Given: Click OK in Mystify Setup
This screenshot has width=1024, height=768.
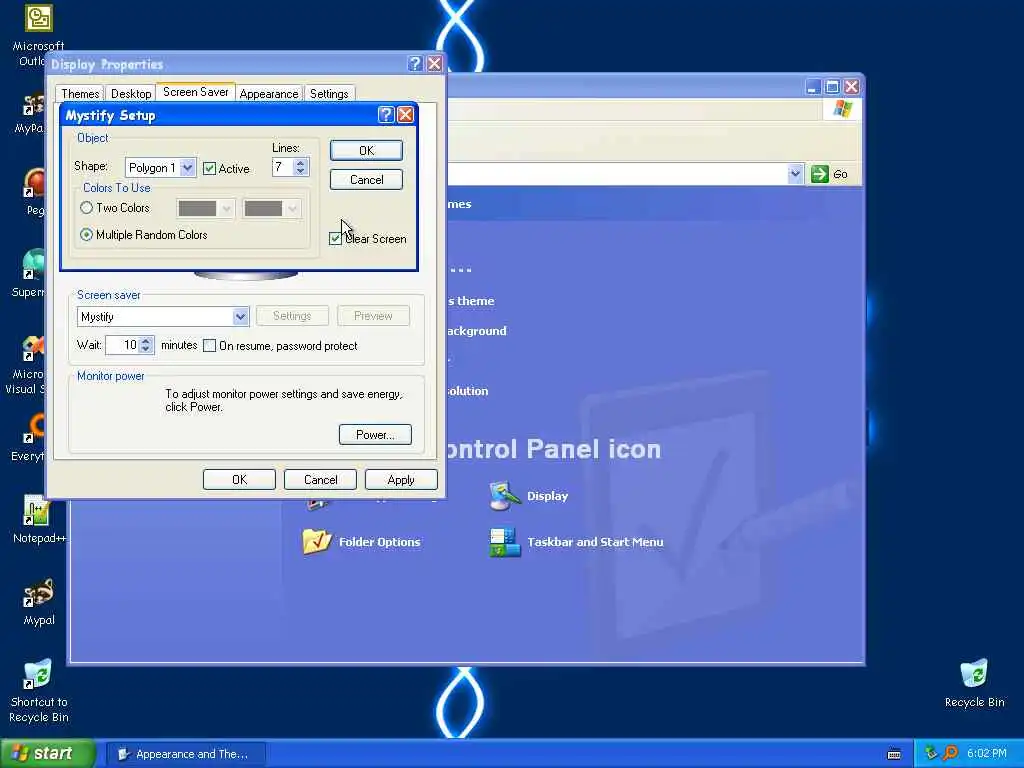Looking at the screenshot, I should point(366,150).
